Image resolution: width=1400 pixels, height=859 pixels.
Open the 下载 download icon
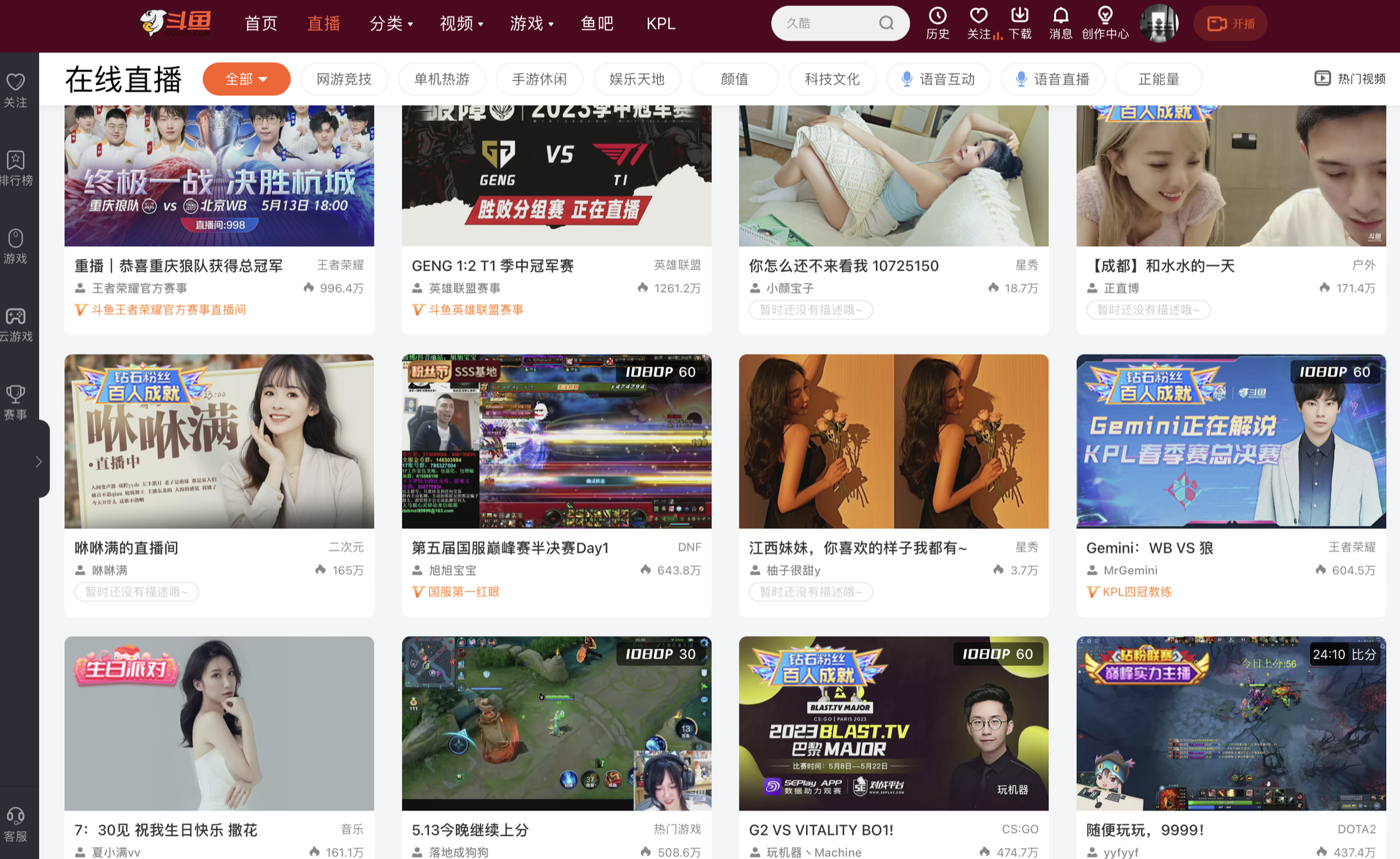point(1019,15)
